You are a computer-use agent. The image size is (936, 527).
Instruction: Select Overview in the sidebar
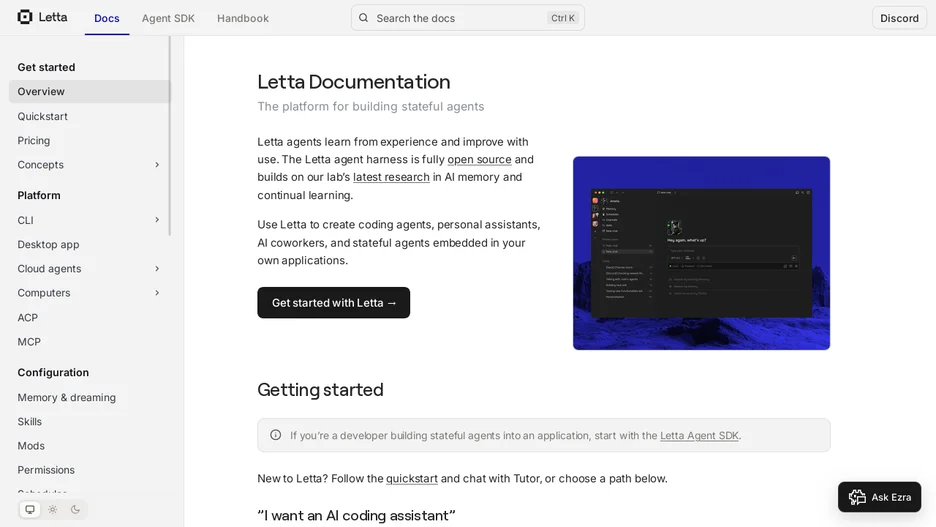[x=89, y=91]
